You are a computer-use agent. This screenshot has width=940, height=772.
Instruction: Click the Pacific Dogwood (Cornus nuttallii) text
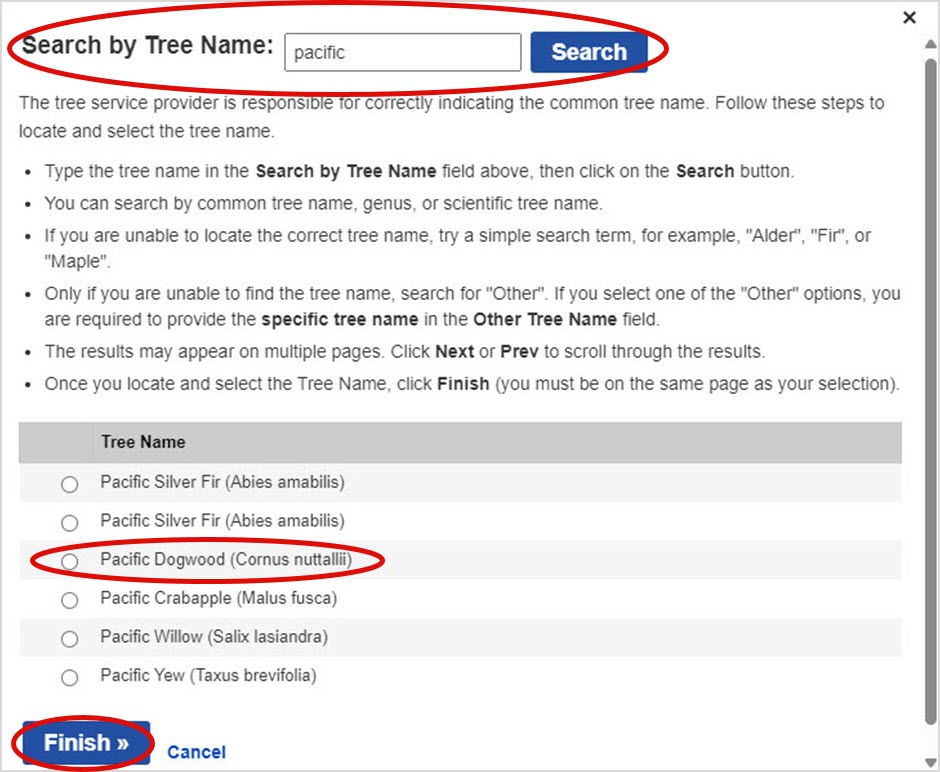pos(226,560)
